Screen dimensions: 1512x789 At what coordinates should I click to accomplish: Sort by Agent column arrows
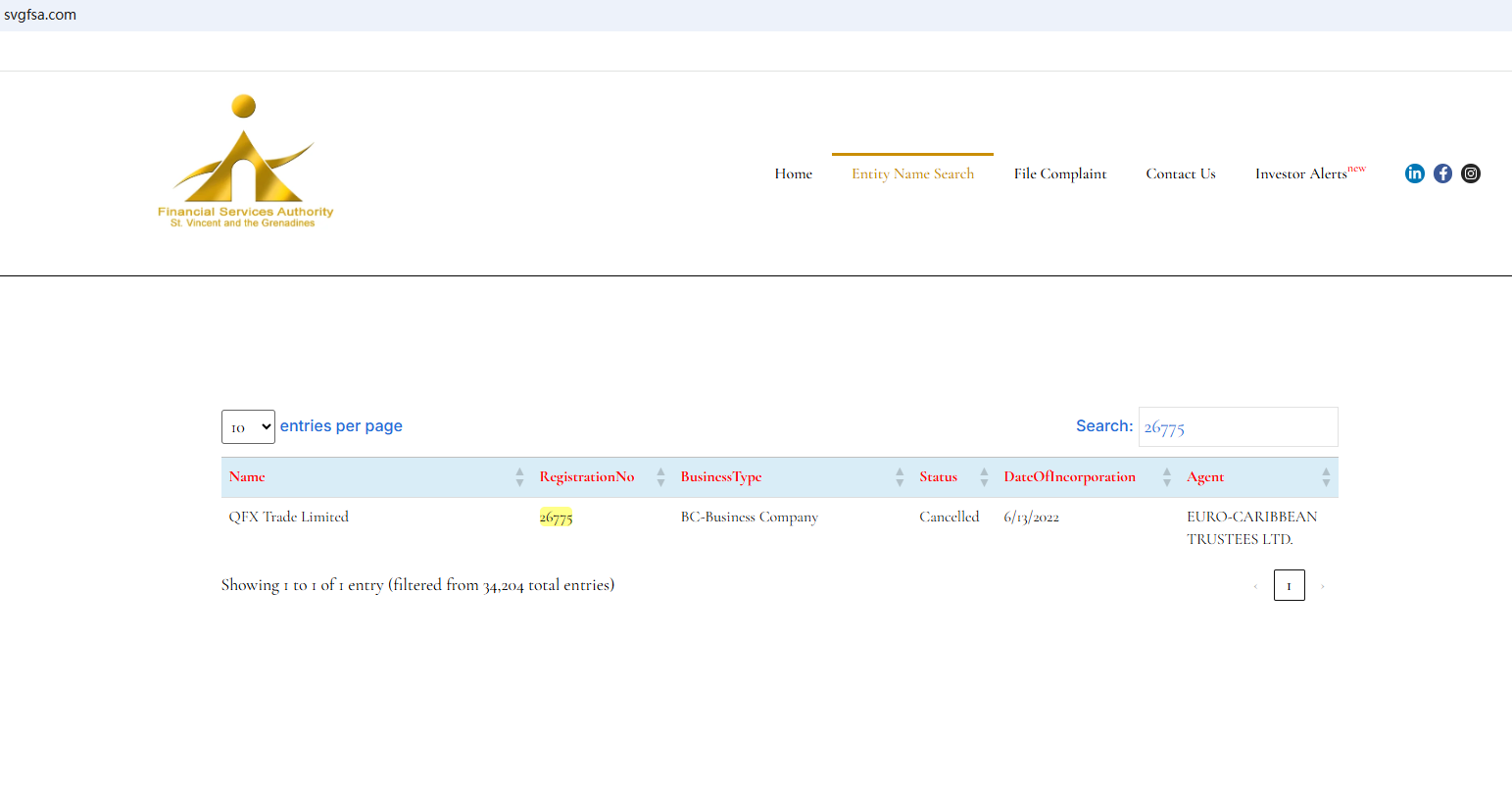[1326, 477]
